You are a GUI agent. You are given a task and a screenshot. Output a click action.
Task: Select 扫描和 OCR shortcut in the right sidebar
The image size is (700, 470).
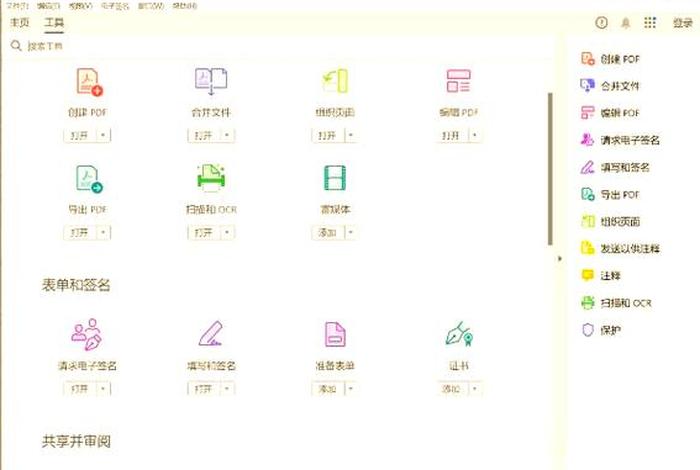pyautogui.click(x=616, y=303)
